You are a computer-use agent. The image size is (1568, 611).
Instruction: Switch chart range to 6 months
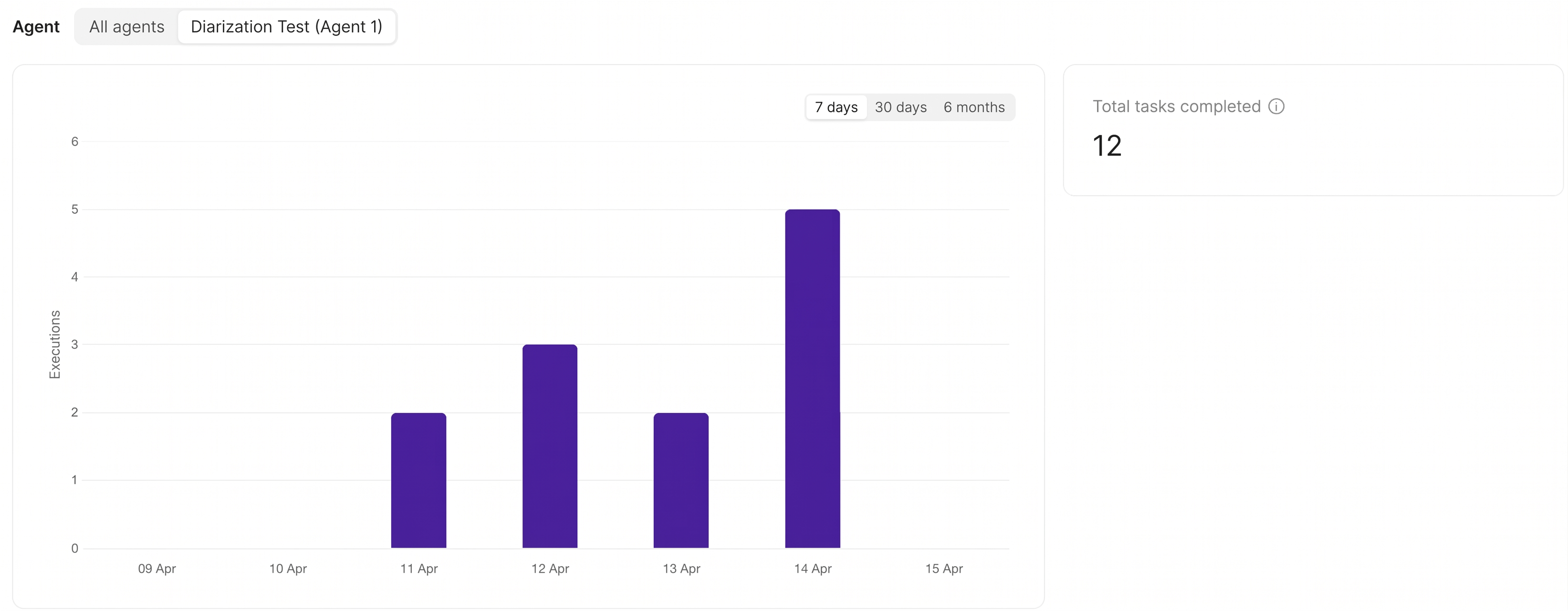point(973,107)
